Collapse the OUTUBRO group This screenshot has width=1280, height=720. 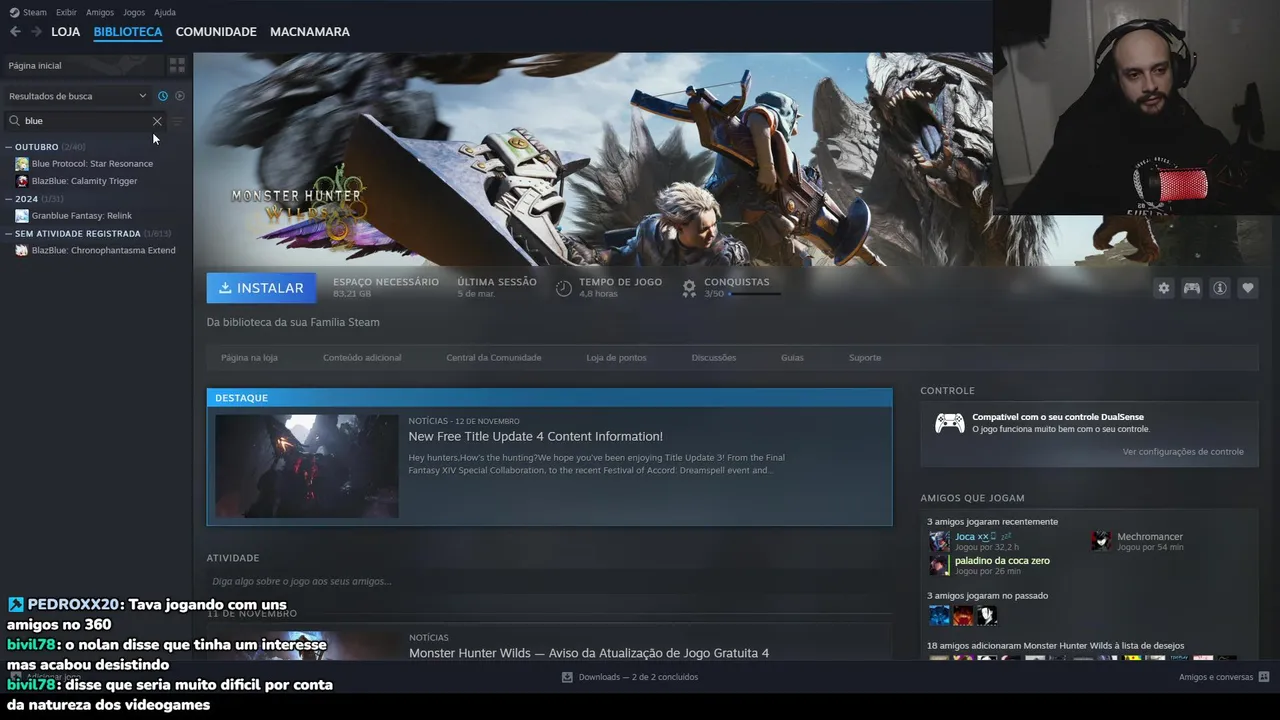pyautogui.click(x=8, y=147)
